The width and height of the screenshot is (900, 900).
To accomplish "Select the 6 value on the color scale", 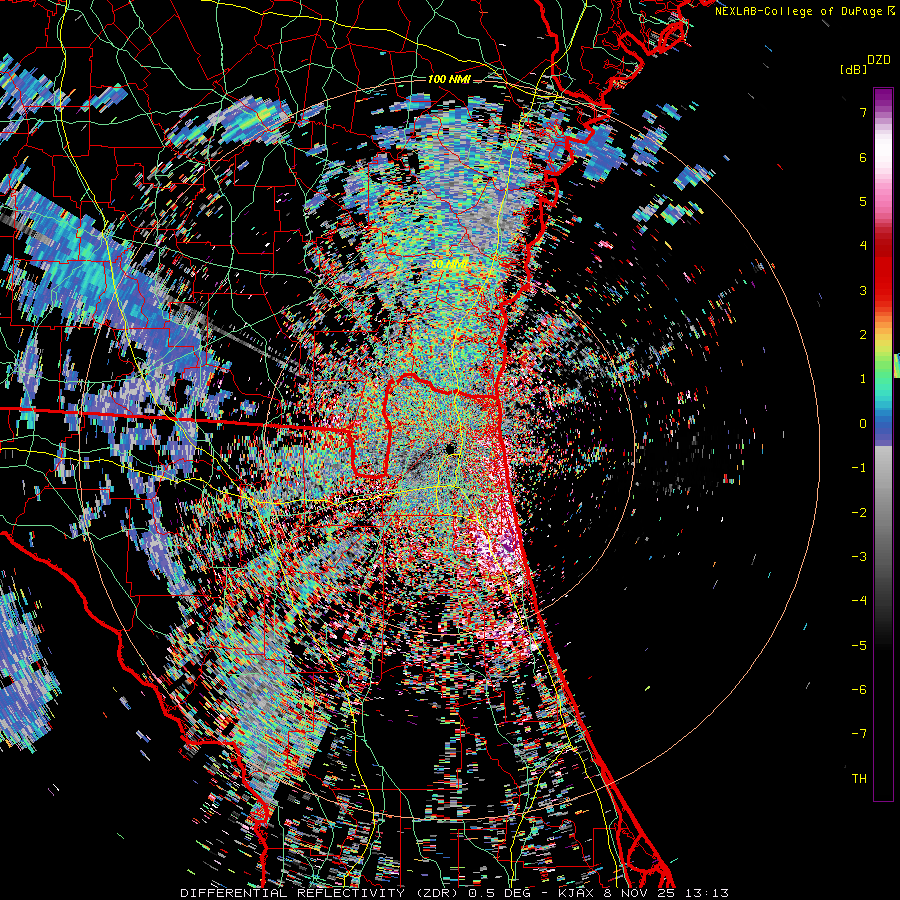I will [x=863, y=157].
